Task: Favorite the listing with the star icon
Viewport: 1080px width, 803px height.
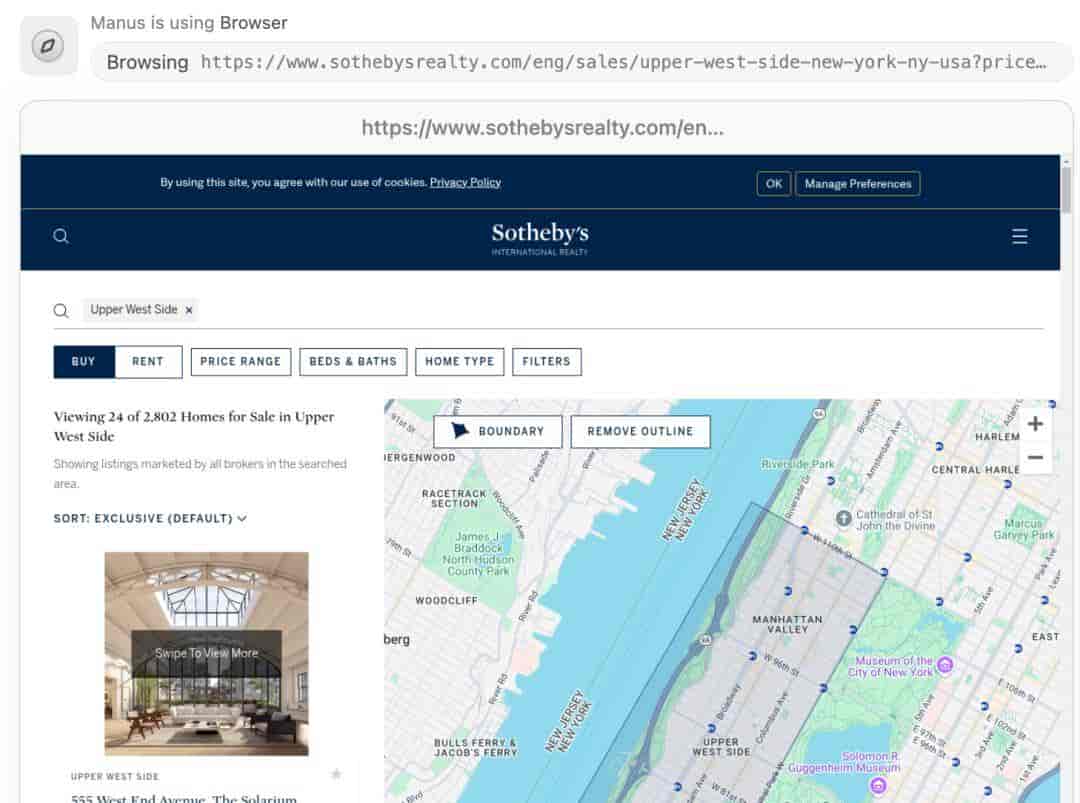Action: (x=336, y=774)
